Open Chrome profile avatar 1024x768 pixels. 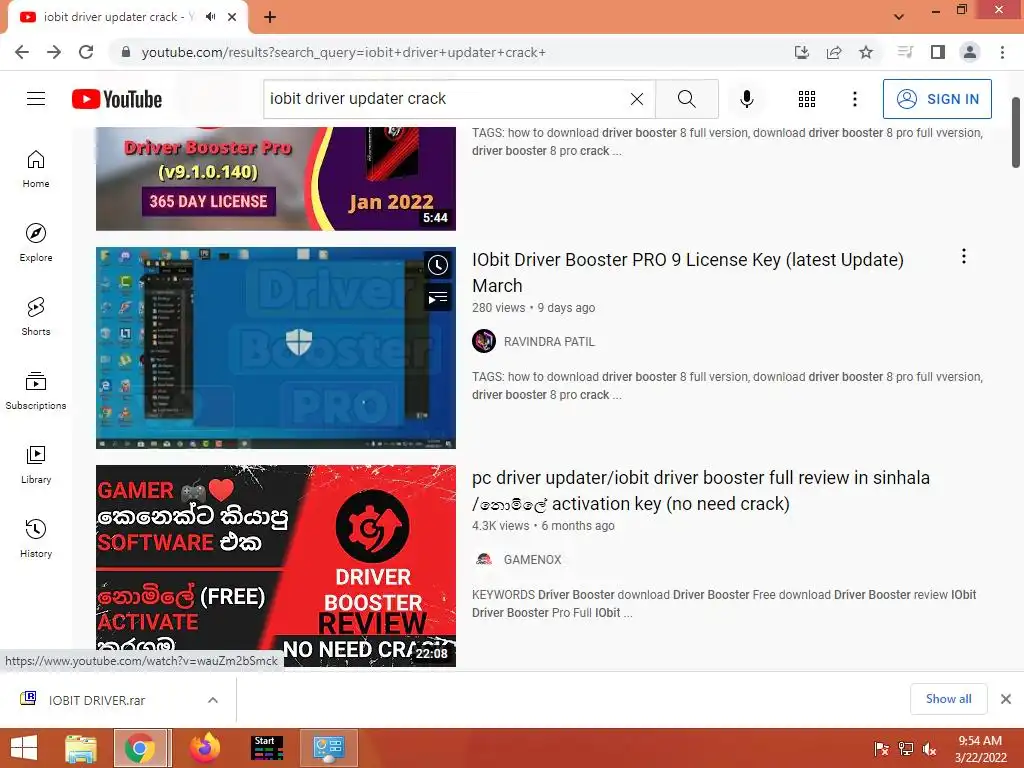point(970,52)
